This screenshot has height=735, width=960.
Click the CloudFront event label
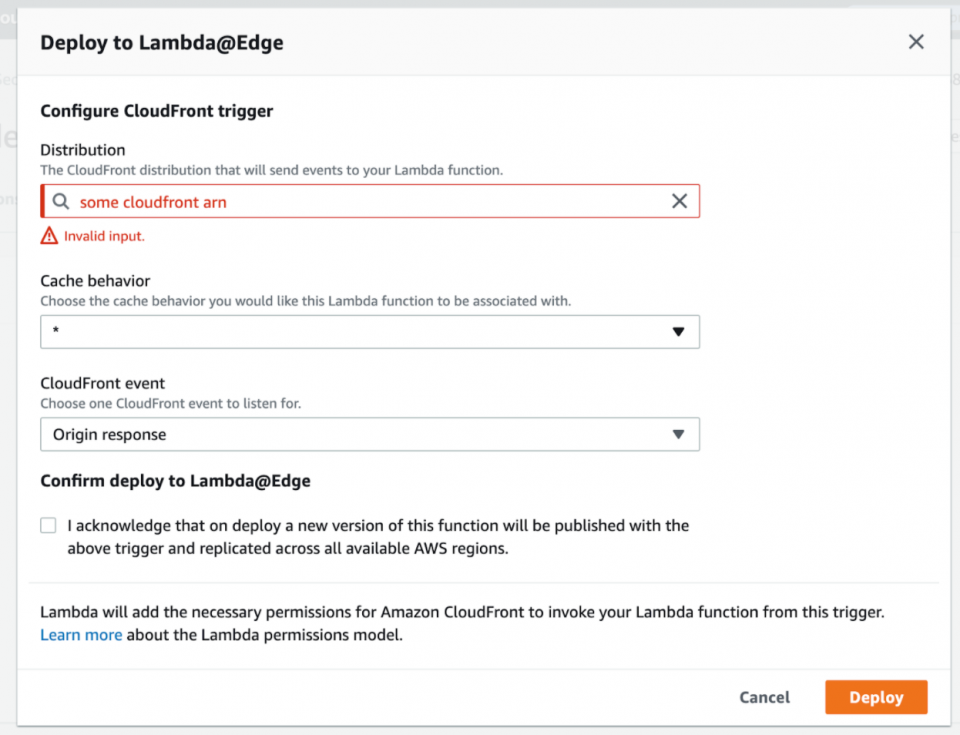[103, 383]
